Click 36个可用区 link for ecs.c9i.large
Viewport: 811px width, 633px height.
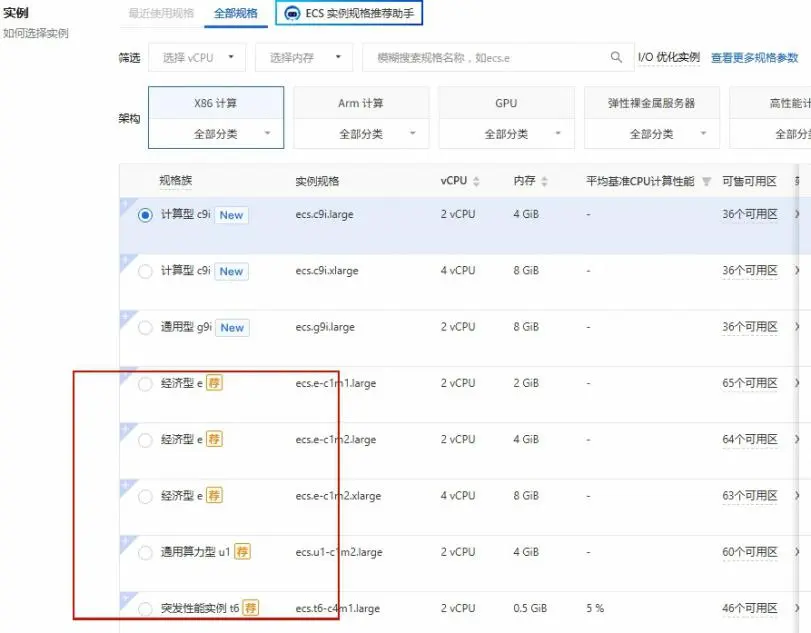(x=750, y=215)
